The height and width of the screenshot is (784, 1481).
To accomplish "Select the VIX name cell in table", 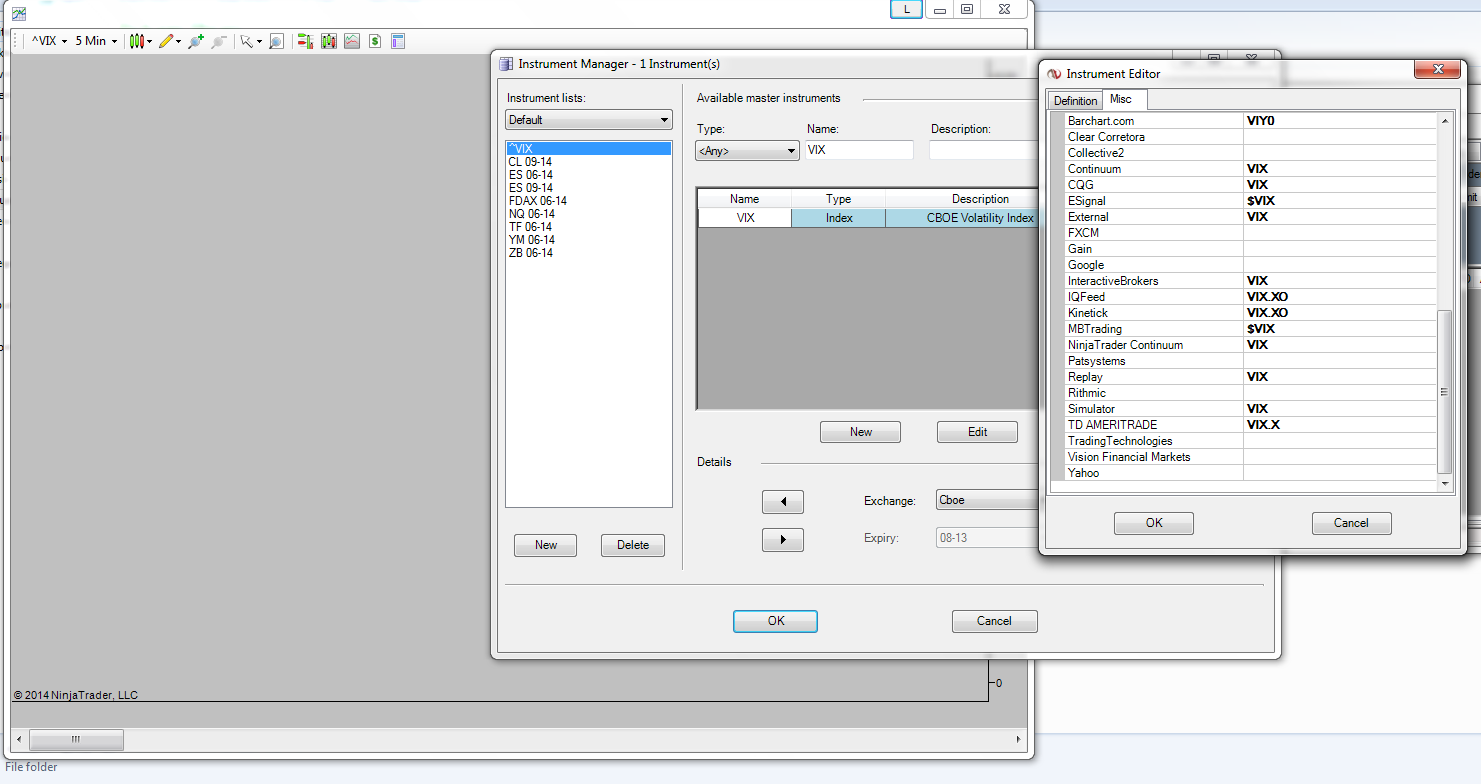I will [744, 218].
